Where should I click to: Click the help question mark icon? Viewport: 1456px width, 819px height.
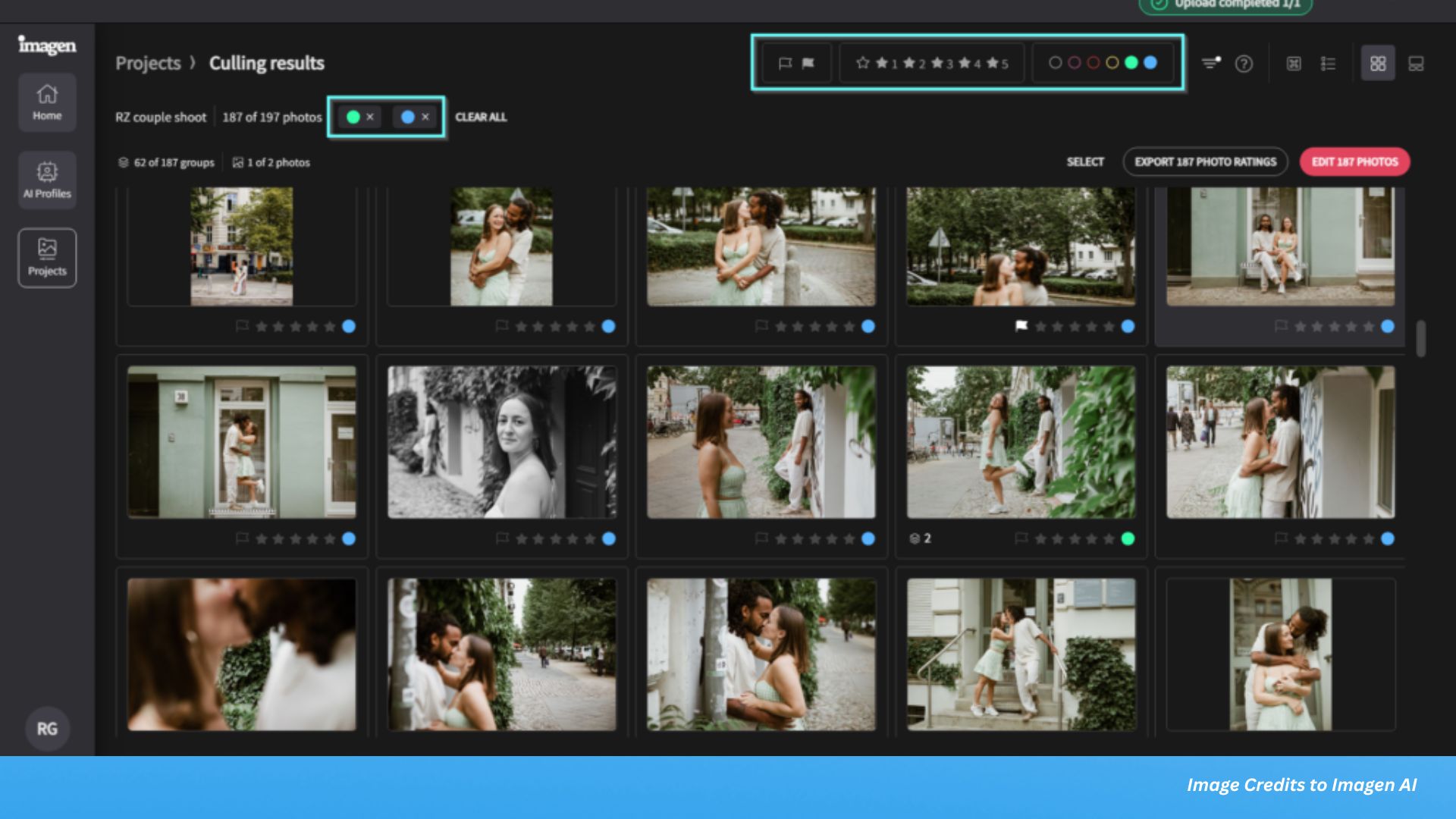click(1244, 64)
